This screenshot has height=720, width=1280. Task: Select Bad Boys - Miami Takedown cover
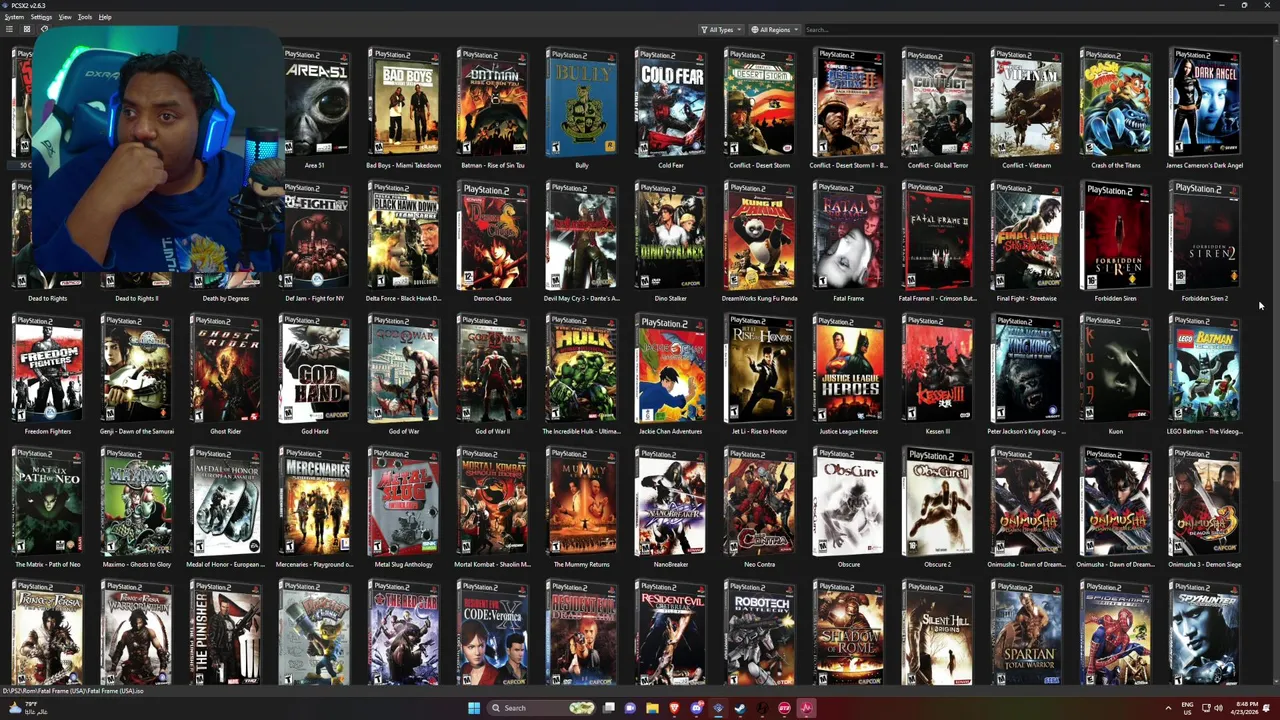point(404,103)
